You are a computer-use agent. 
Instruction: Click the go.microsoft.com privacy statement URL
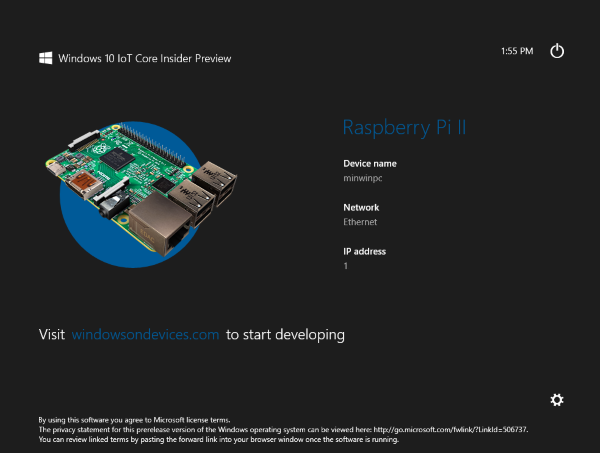[450, 430]
